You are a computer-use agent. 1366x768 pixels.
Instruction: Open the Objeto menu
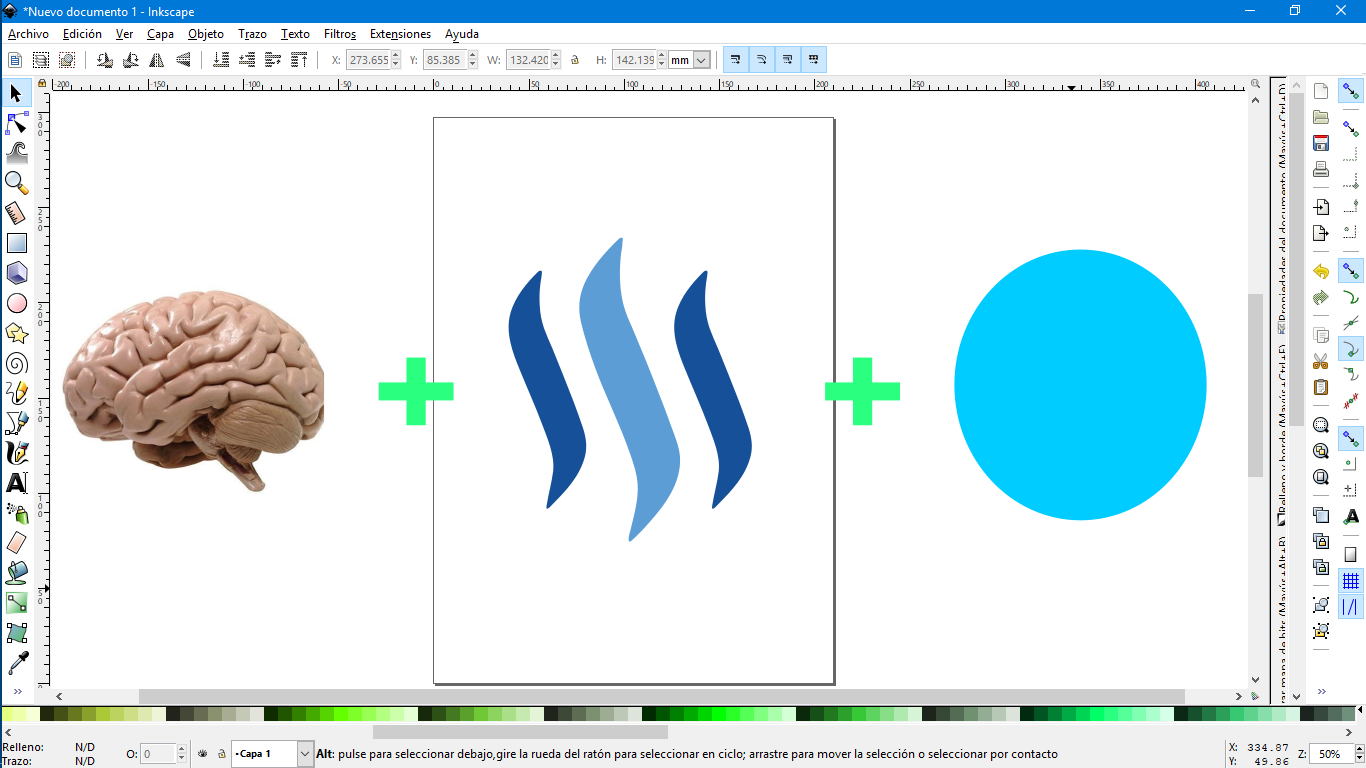pyautogui.click(x=206, y=34)
